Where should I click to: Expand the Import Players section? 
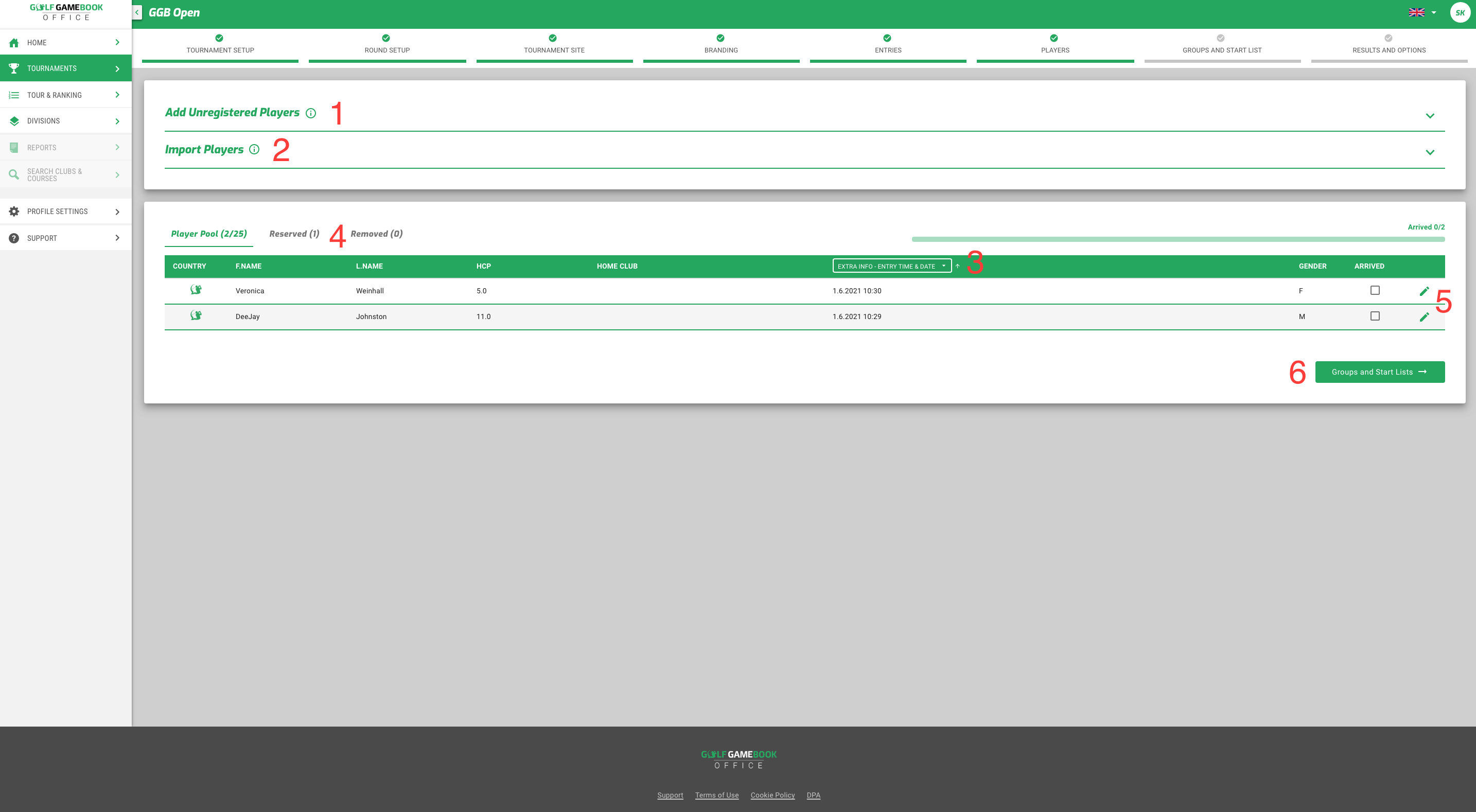[1431, 152]
